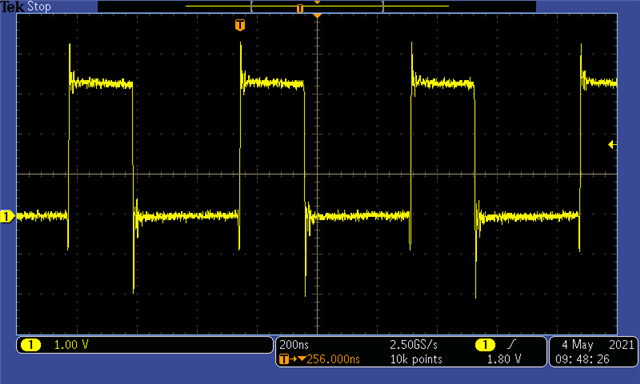Click the orange trigger position marker T
This screenshot has width=640, height=384.
[x=240, y=25]
